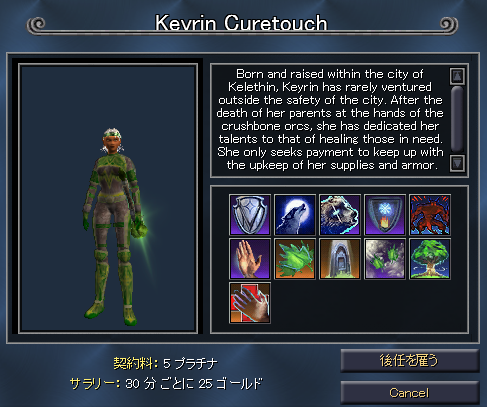Click the swirling leaves in storm icon
The height and width of the screenshot is (407, 487).
click(x=385, y=259)
